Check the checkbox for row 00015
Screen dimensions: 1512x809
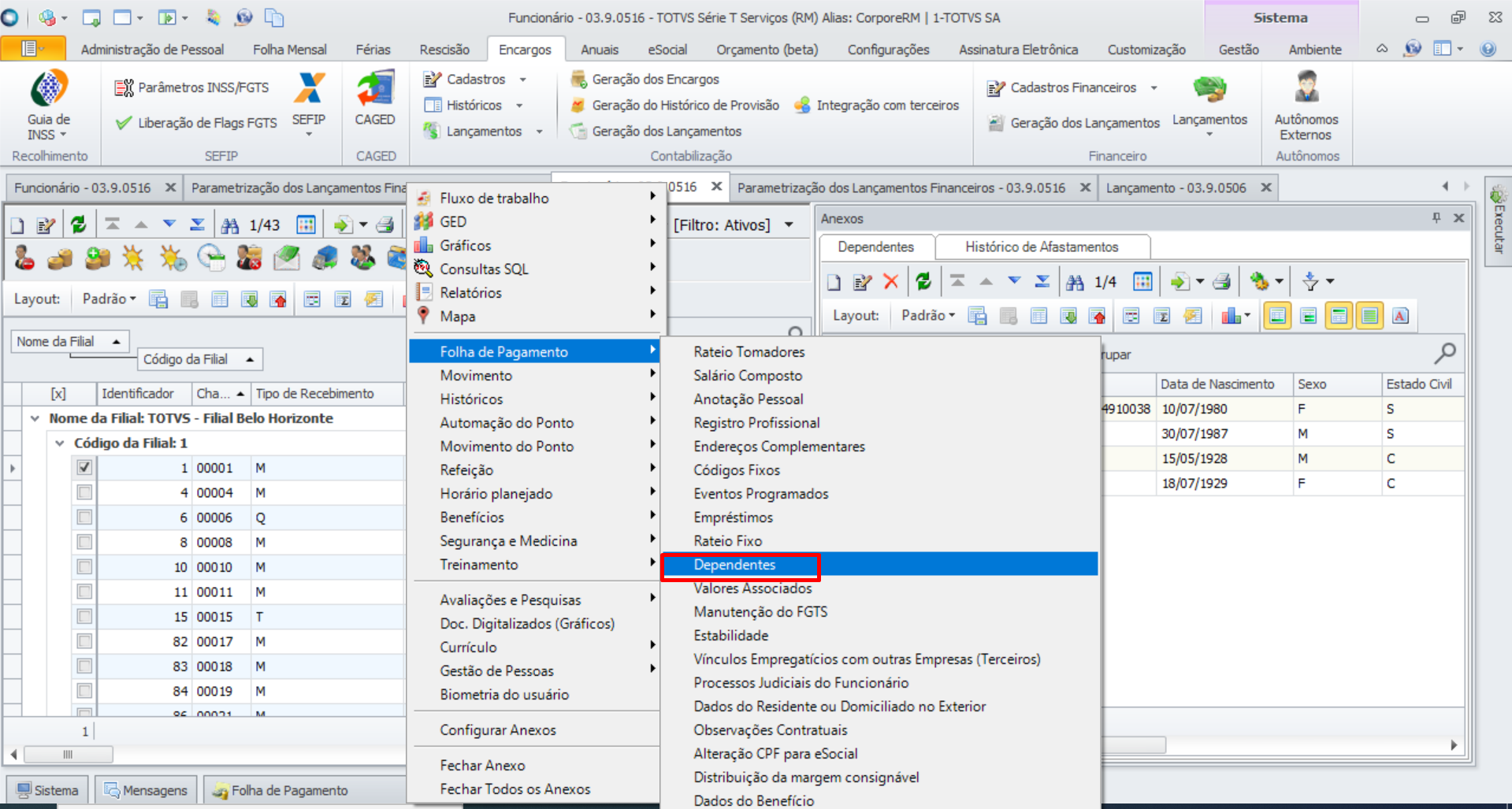click(x=84, y=617)
